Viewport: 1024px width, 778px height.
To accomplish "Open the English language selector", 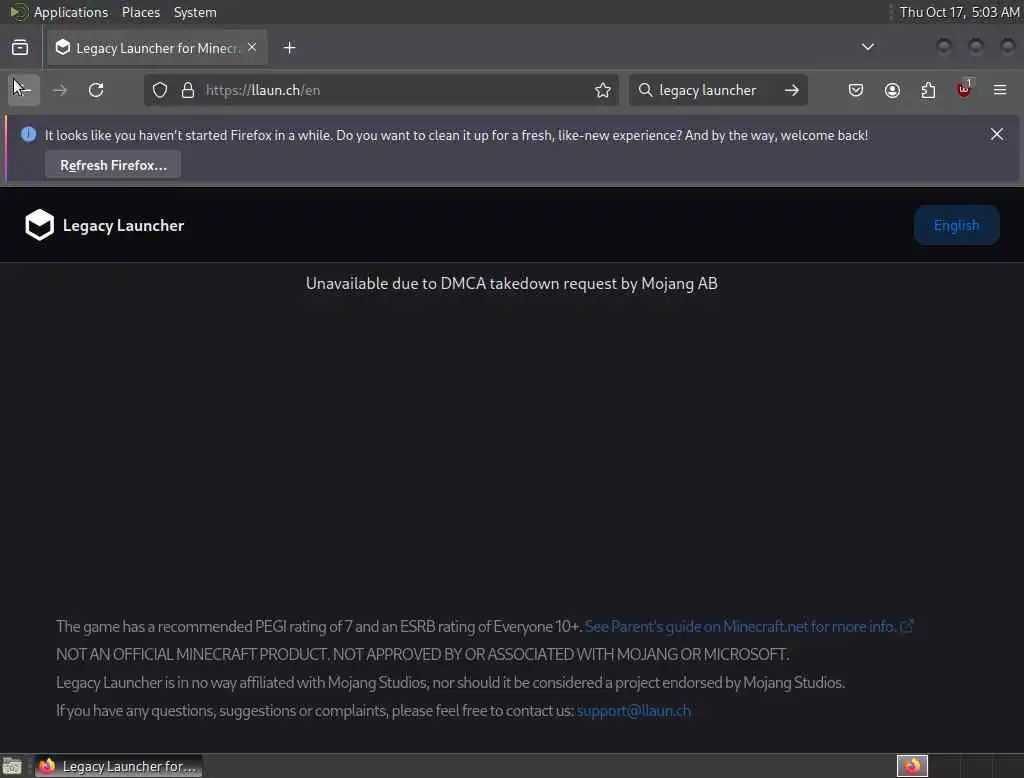I will point(956,225).
